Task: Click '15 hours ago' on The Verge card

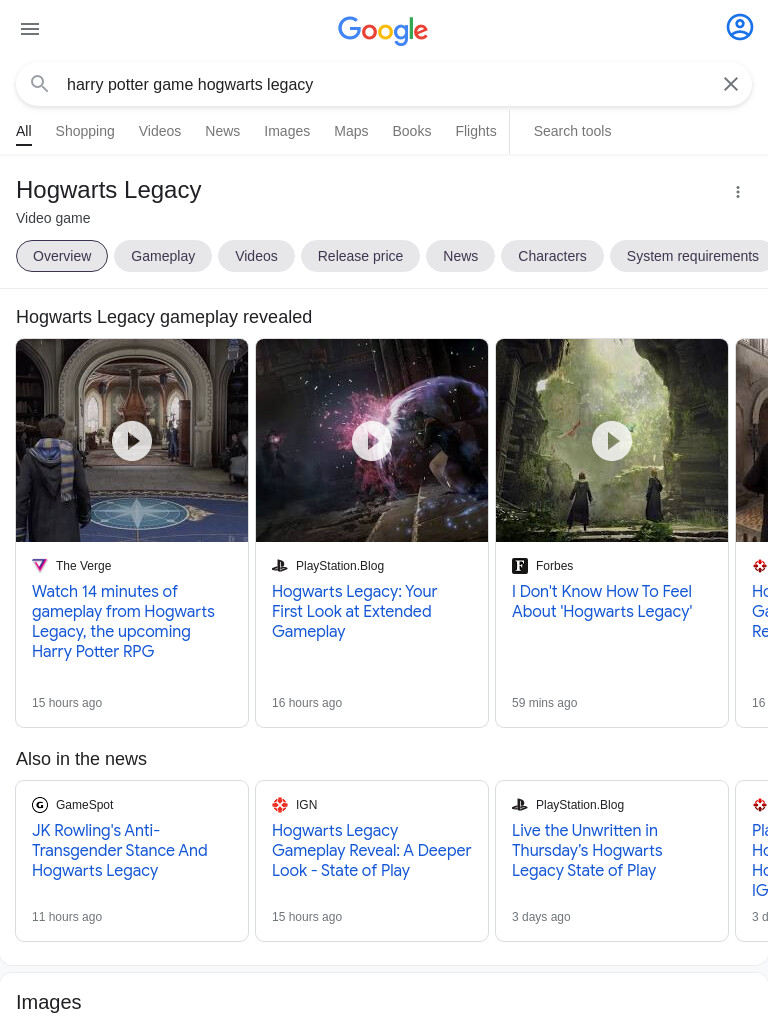Action: 67,703
